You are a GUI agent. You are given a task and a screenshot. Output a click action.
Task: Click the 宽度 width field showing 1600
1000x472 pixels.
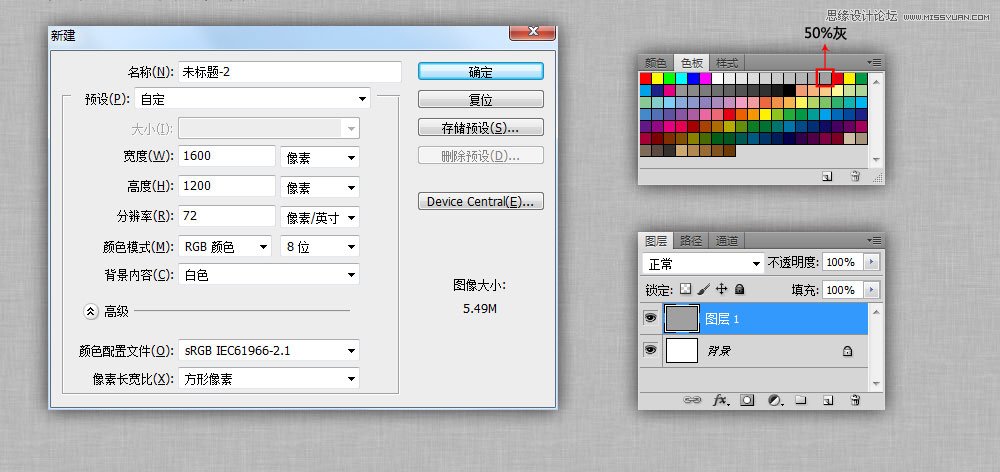(226, 156)
